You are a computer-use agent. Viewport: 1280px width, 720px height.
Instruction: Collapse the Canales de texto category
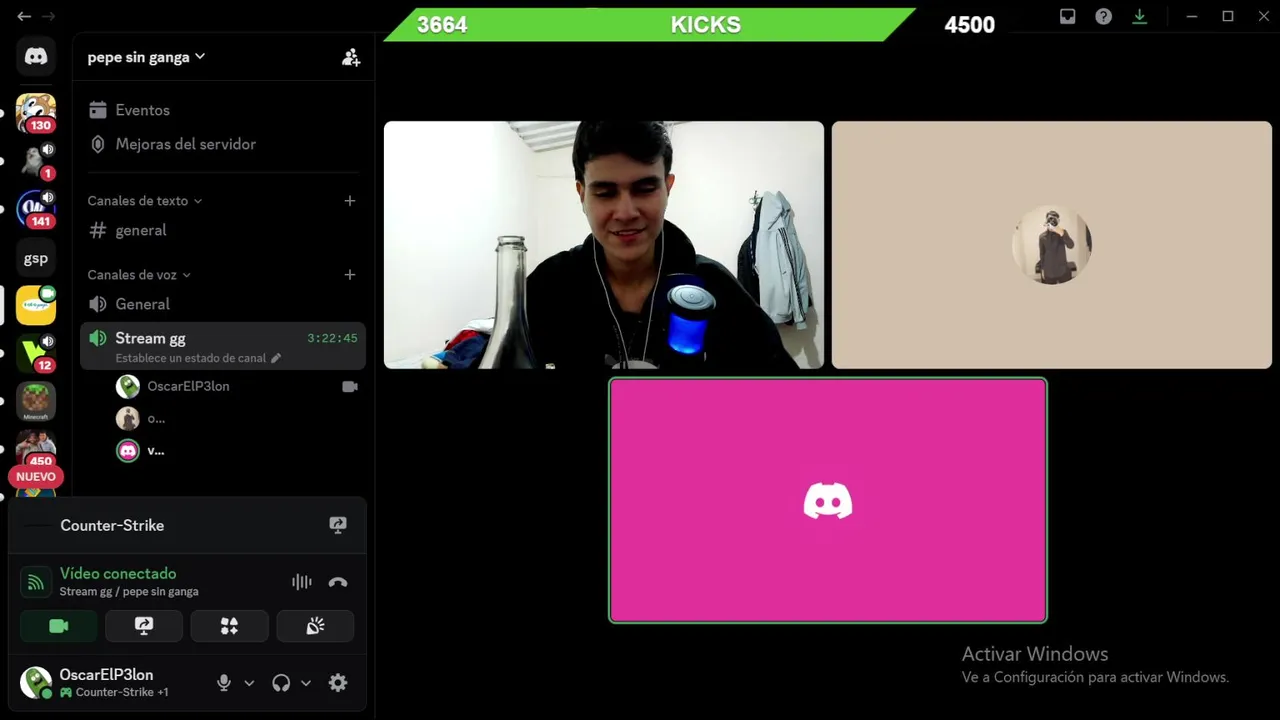point(144,201)
